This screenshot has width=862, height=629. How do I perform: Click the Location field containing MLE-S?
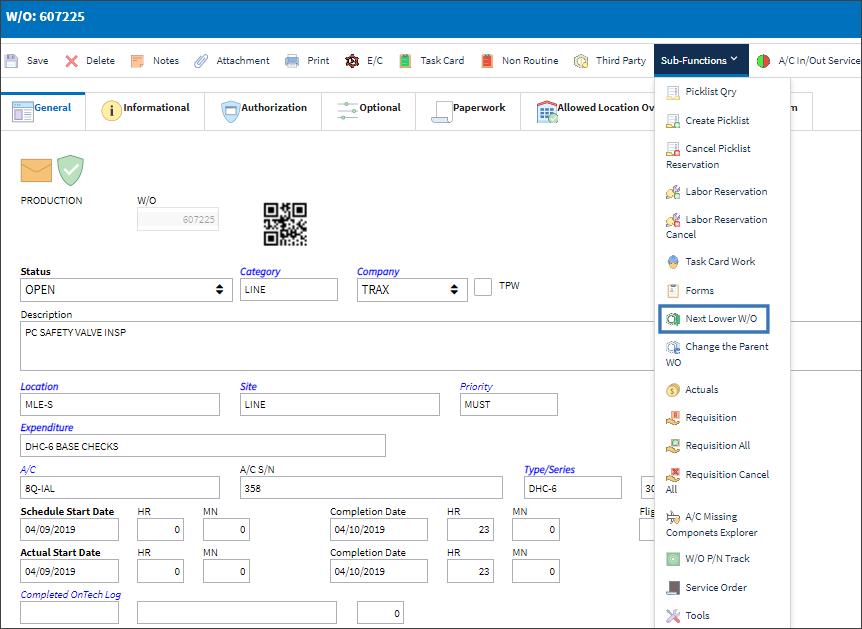(120, 405)
